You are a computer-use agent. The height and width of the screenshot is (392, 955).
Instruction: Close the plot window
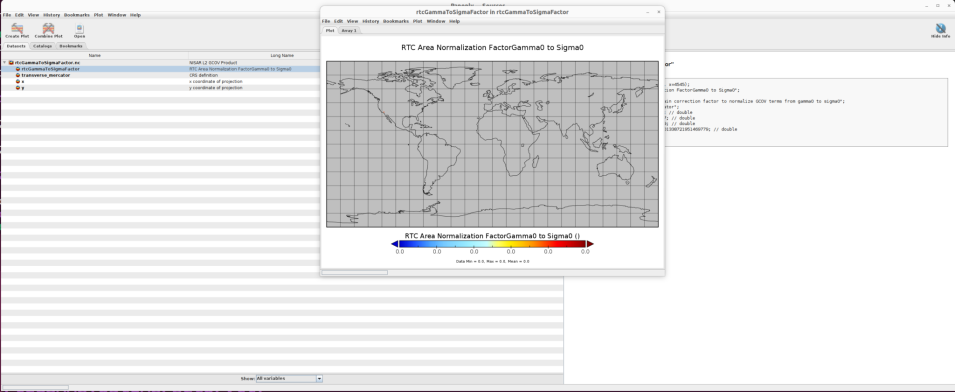[x=658, y=12]
